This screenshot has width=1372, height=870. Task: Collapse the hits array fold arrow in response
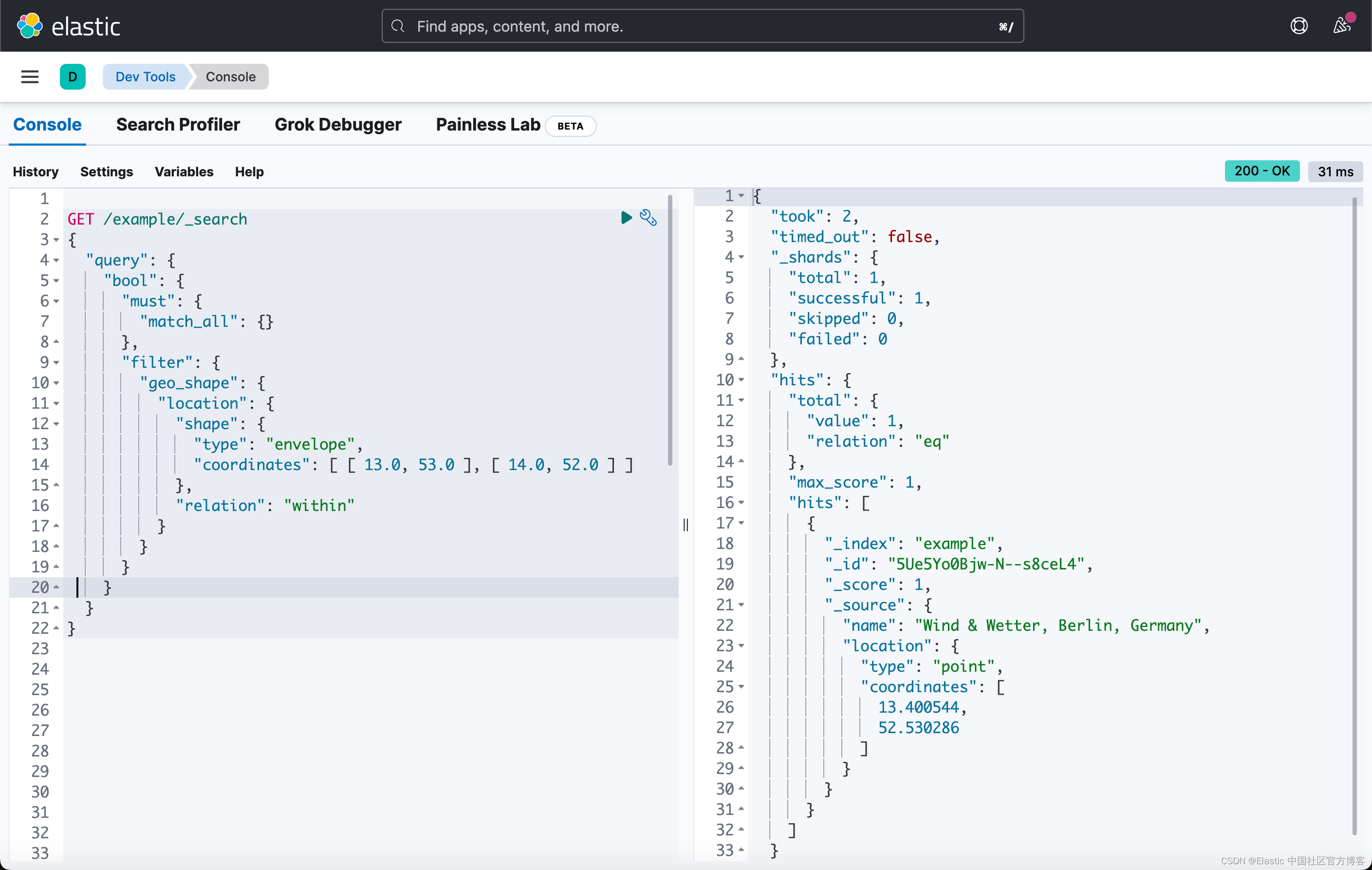pyautogui.click(x=742, y=502)
